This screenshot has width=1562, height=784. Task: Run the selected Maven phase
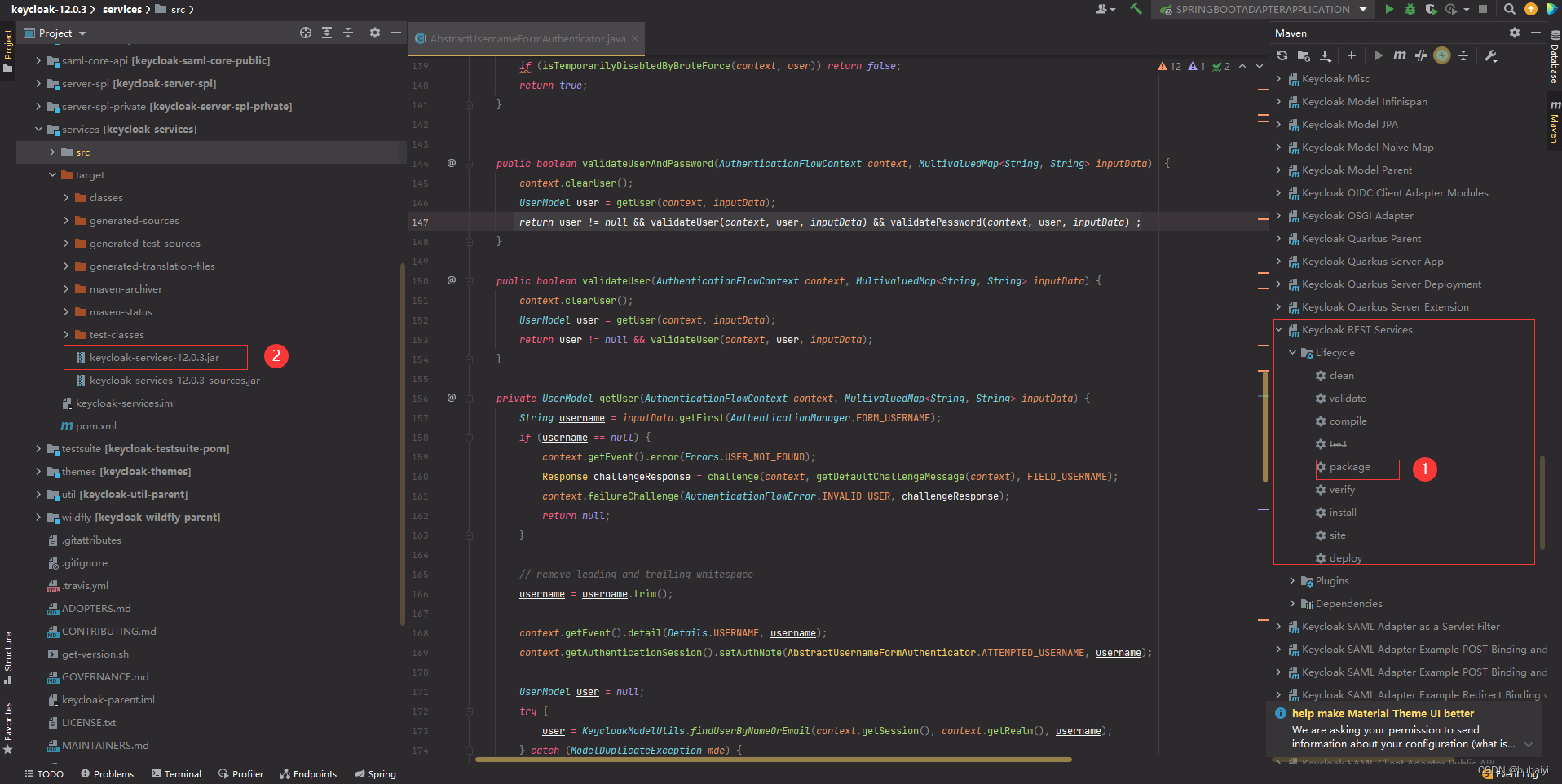point(1378,55)
